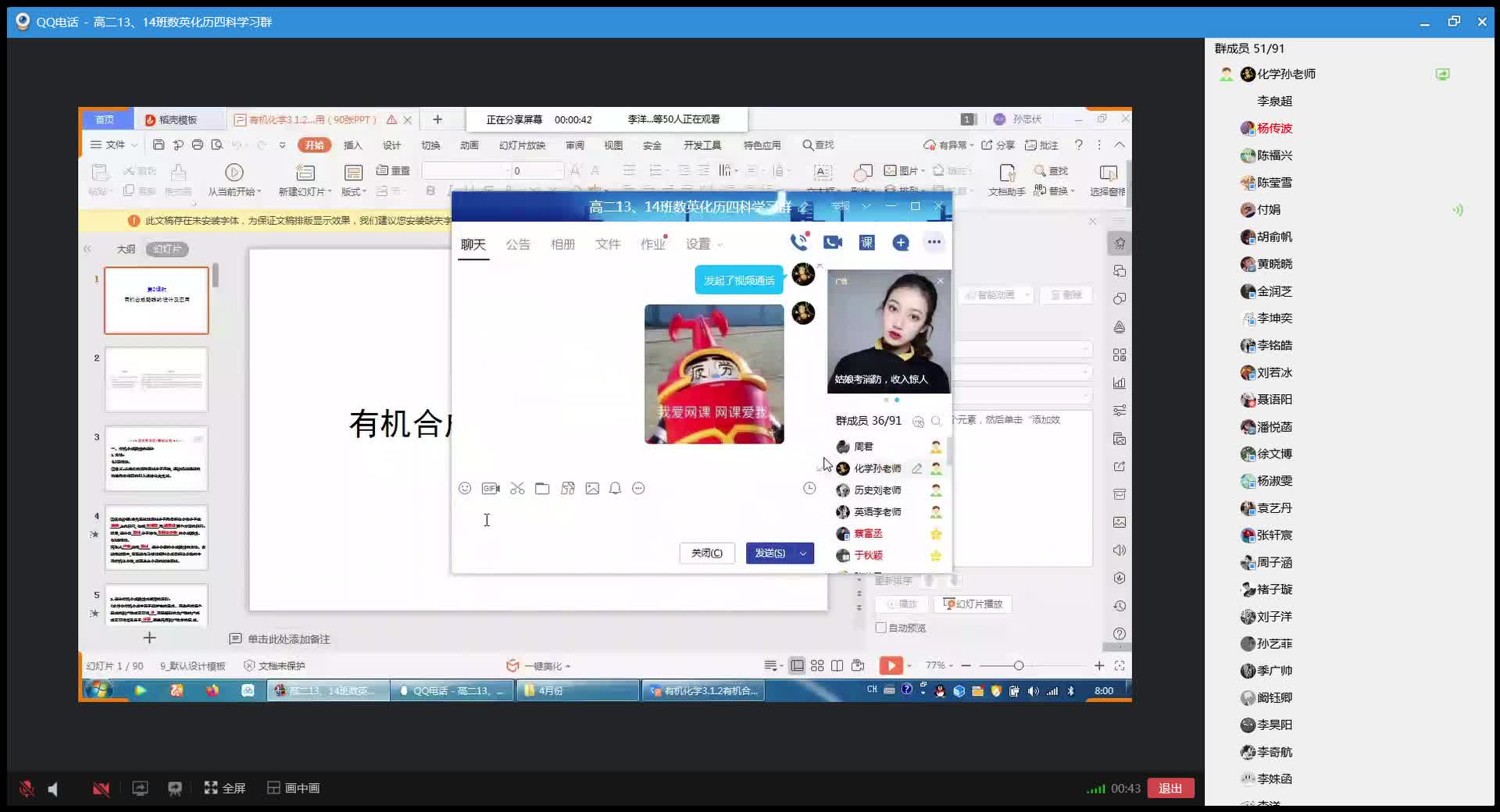Switch to full screen (全屏) mode
The height and width of the screenshot is (812, 1500).
coord(225,789)
